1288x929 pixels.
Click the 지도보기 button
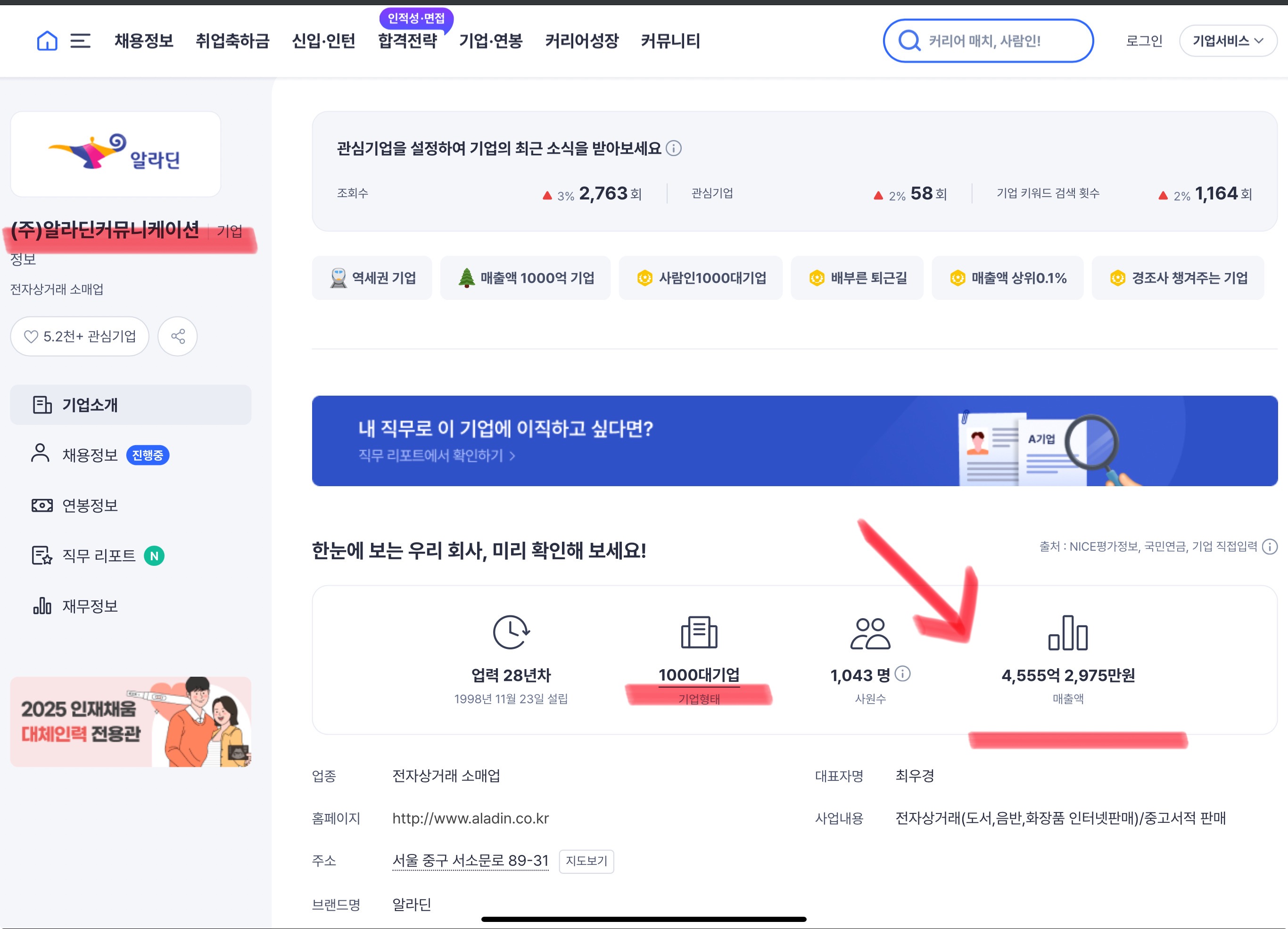[586, 861]
